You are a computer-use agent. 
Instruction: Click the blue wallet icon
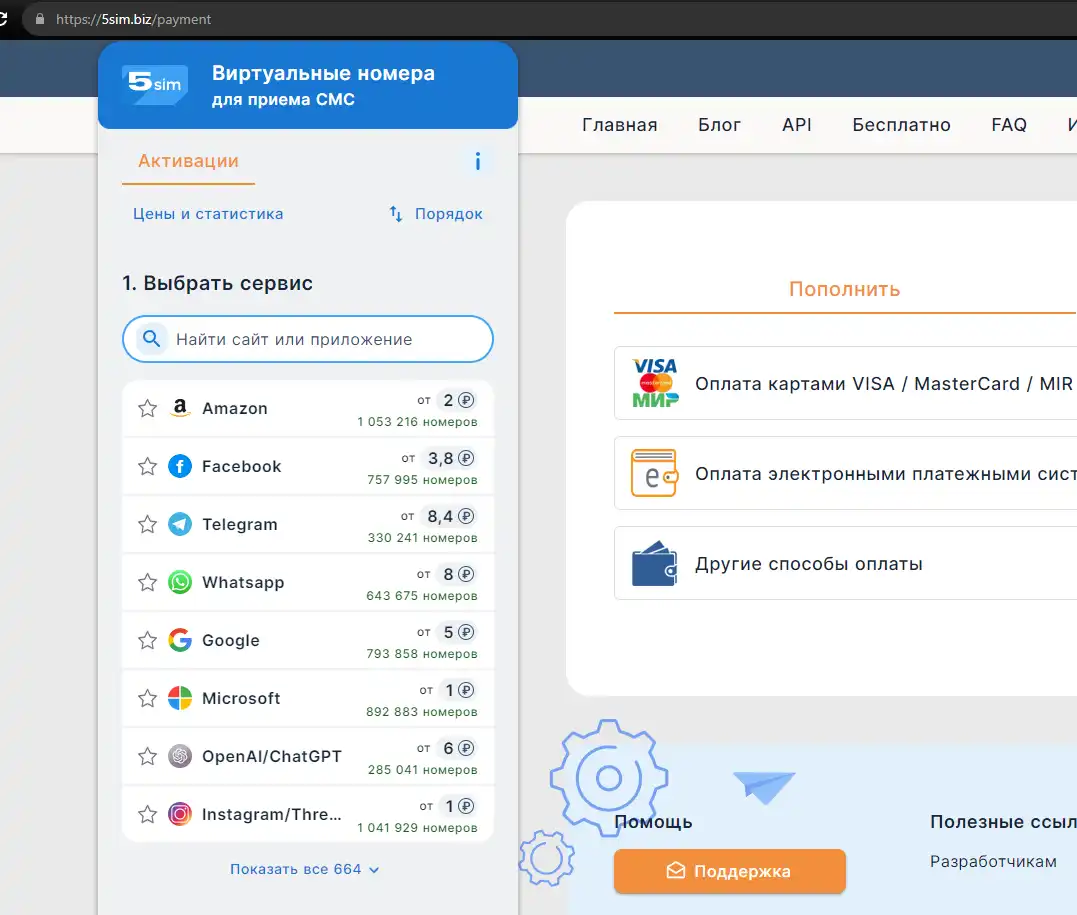coord(654,563)
